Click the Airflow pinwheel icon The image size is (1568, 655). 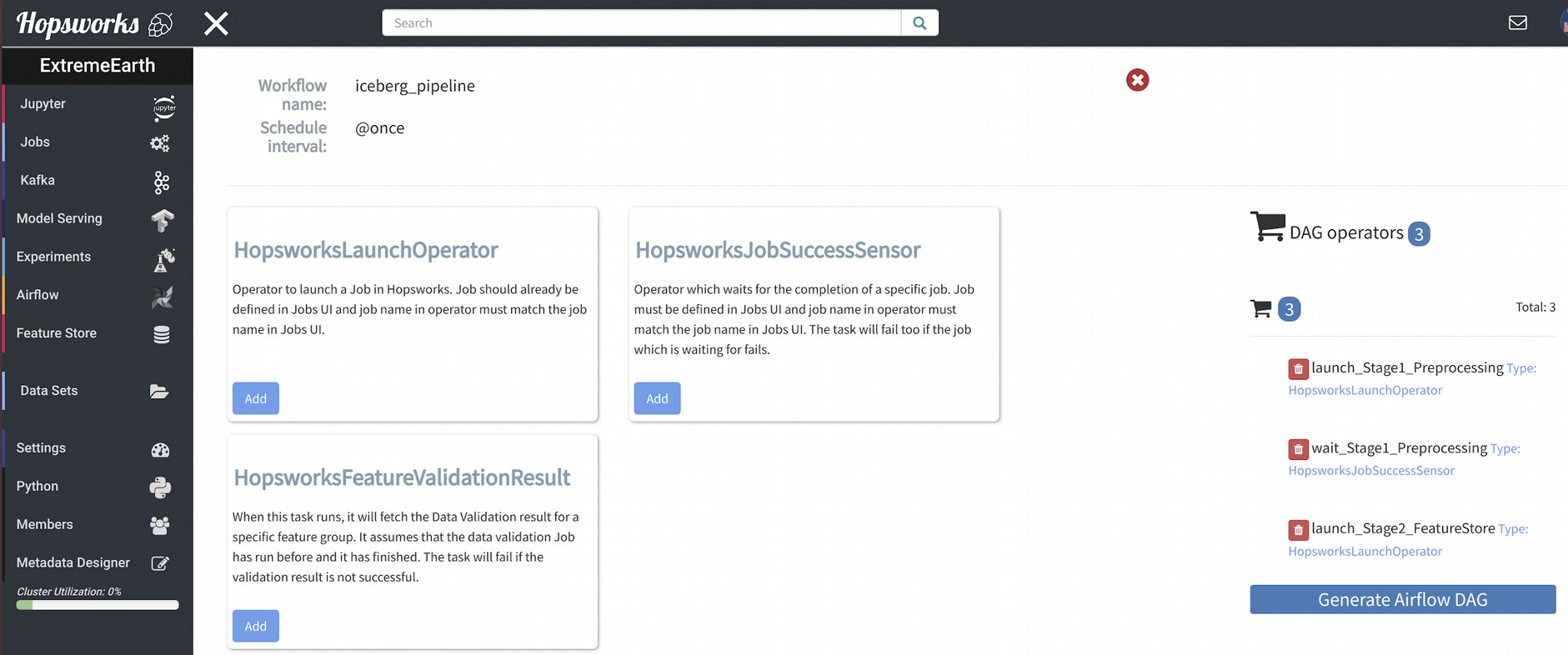click(x=163, y=297)
